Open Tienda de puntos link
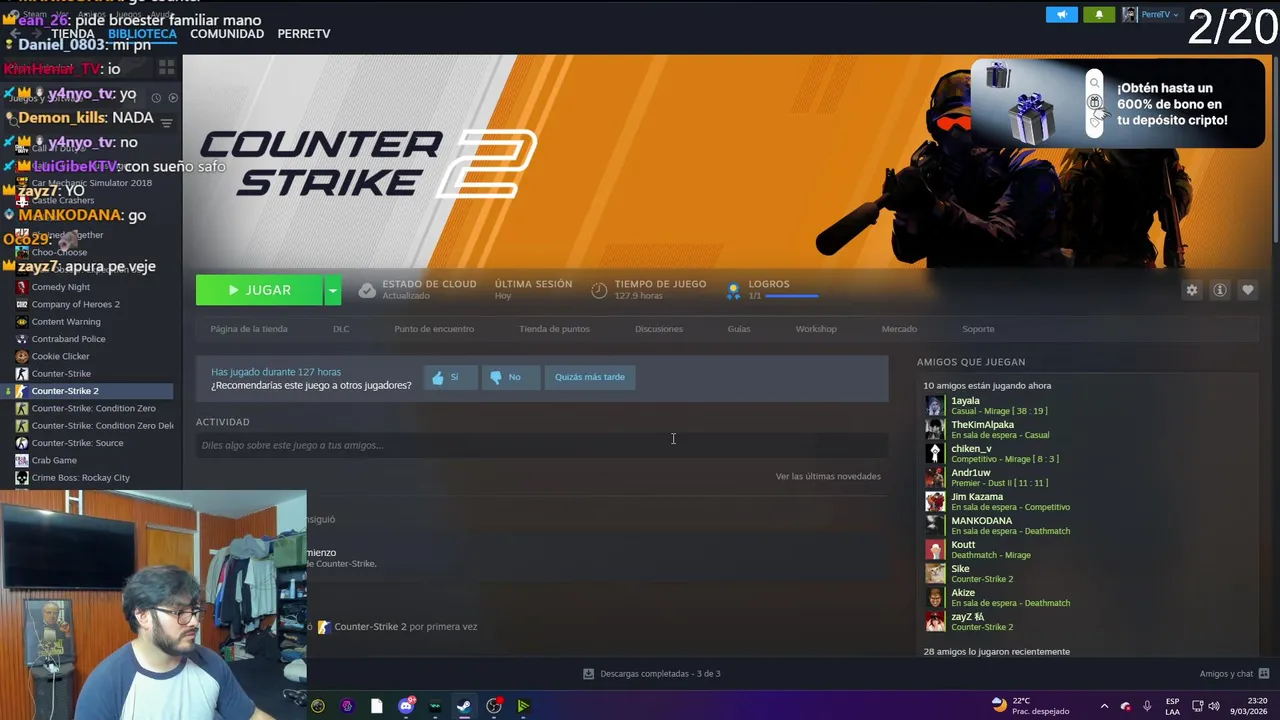The height and width of the screenshot is (720, 1280). pos(554,329)
